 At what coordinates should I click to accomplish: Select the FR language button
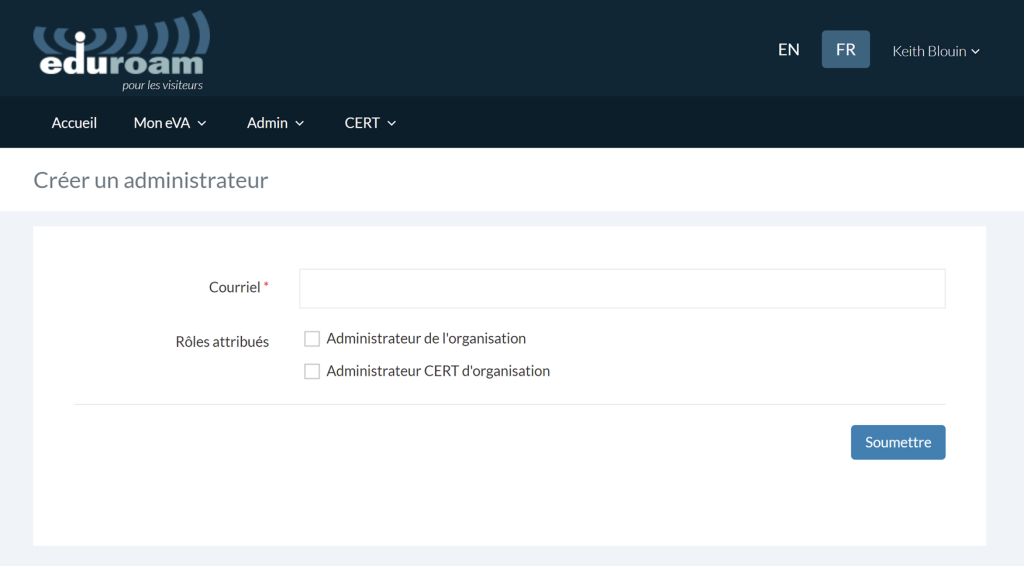(x=845, y=49)
